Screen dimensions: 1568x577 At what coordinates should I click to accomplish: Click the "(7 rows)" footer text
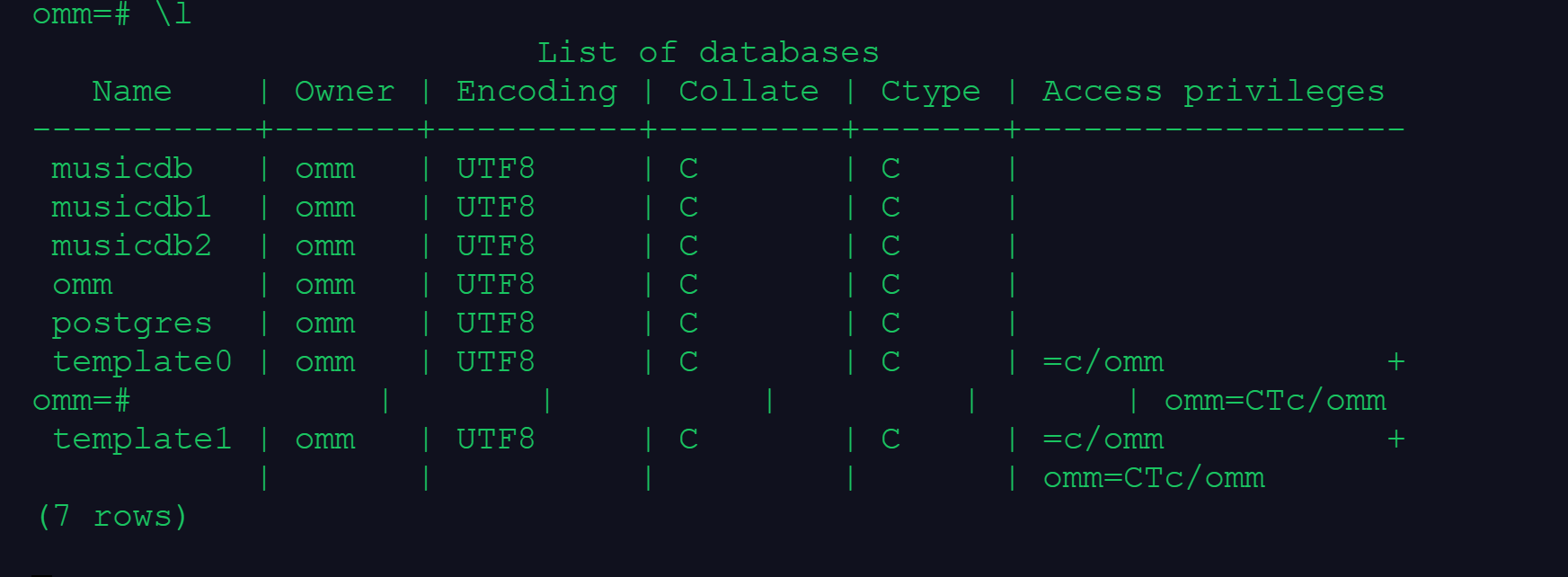click(x=111, y=517)
